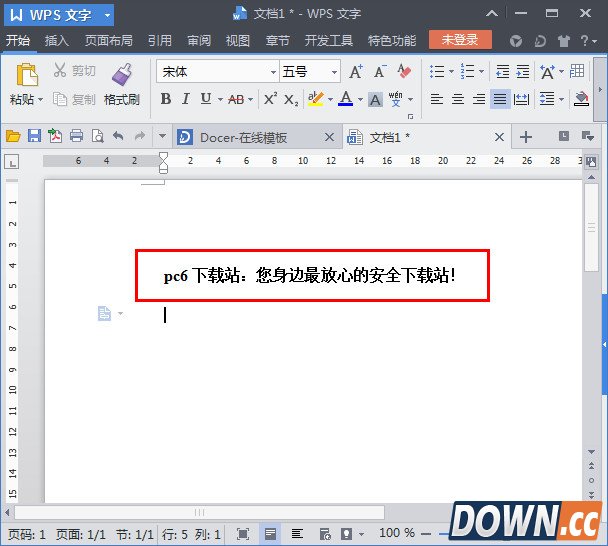This screenshot has height=546, width=608.
Task: Click the 未登录 login button
Action: click(460, 40)
